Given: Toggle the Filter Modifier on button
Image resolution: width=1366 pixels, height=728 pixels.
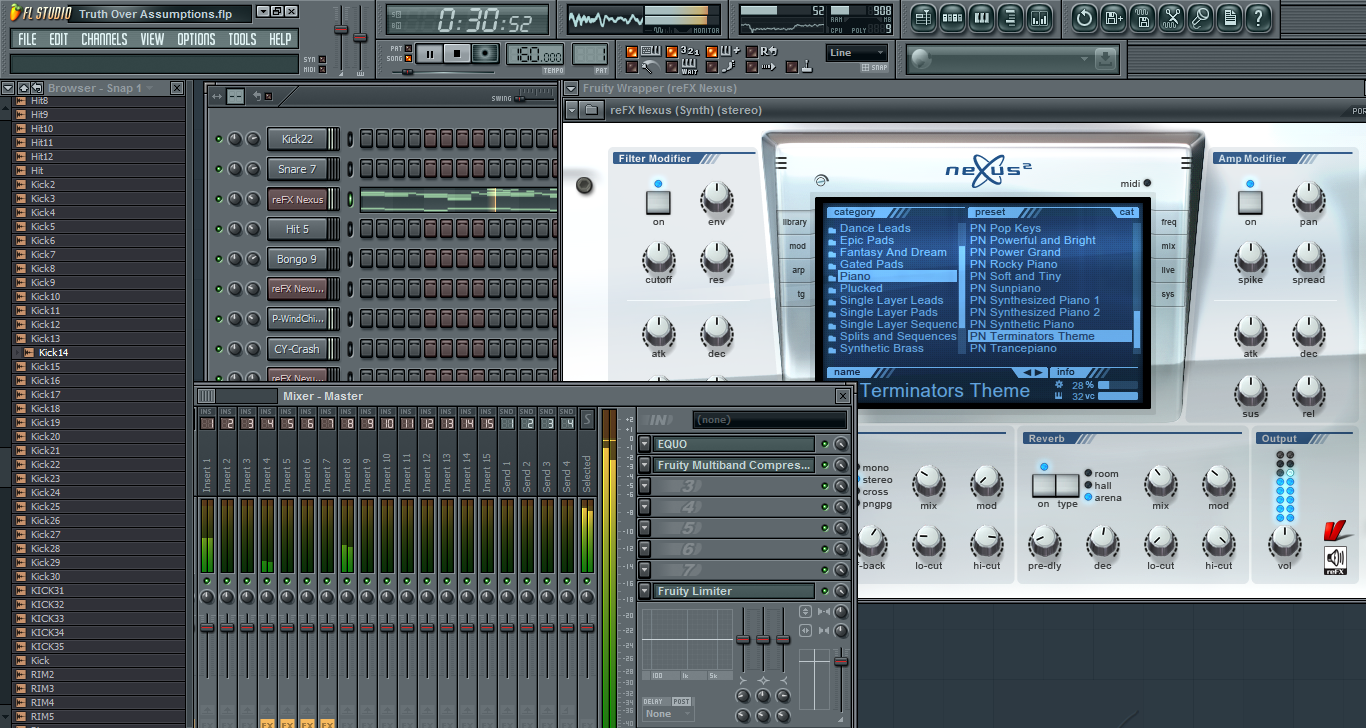Looking at the screenshot, I should point(658,202).
